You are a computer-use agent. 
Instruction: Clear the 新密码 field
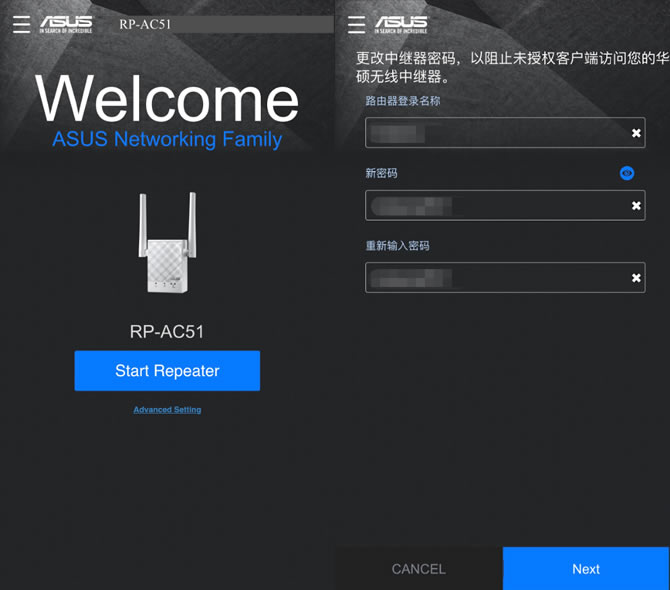(x=636, y=205)
